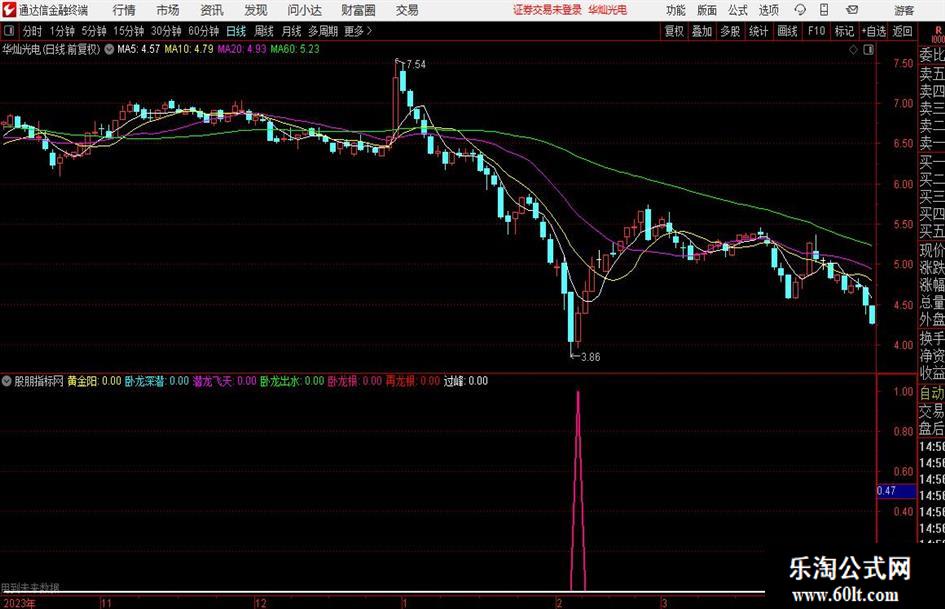Switch to the 15分钟 period tab
945x609 pixels.
pyautogui.click(x=128, y=31)
